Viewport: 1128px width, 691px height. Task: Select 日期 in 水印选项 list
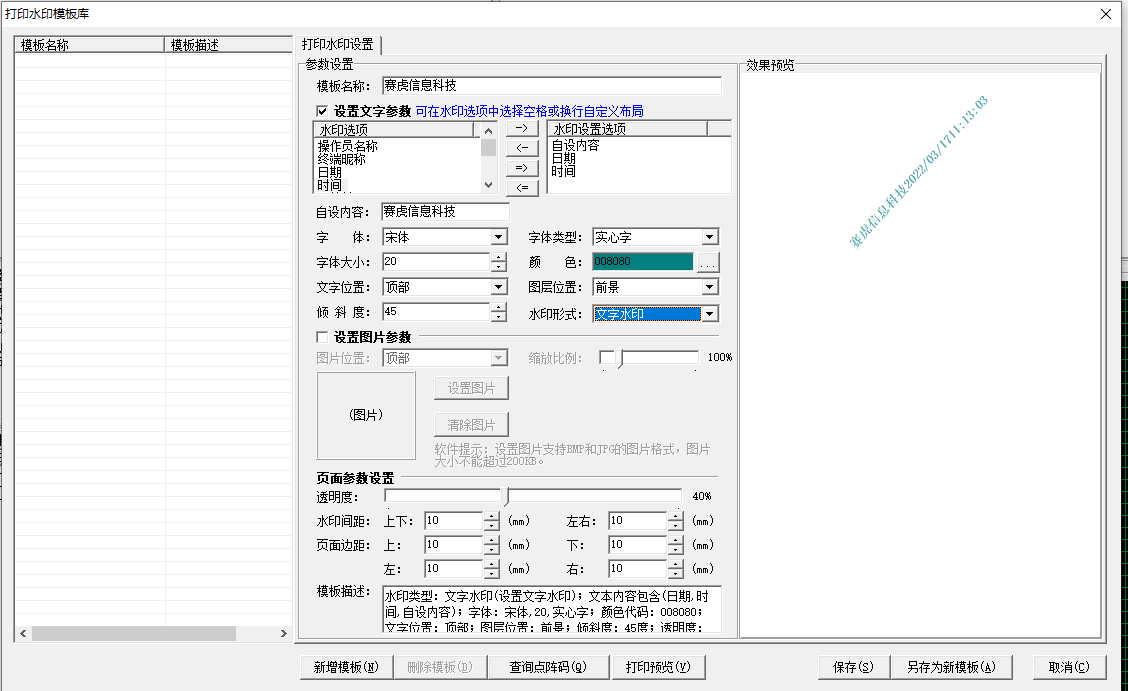[329, 172]
